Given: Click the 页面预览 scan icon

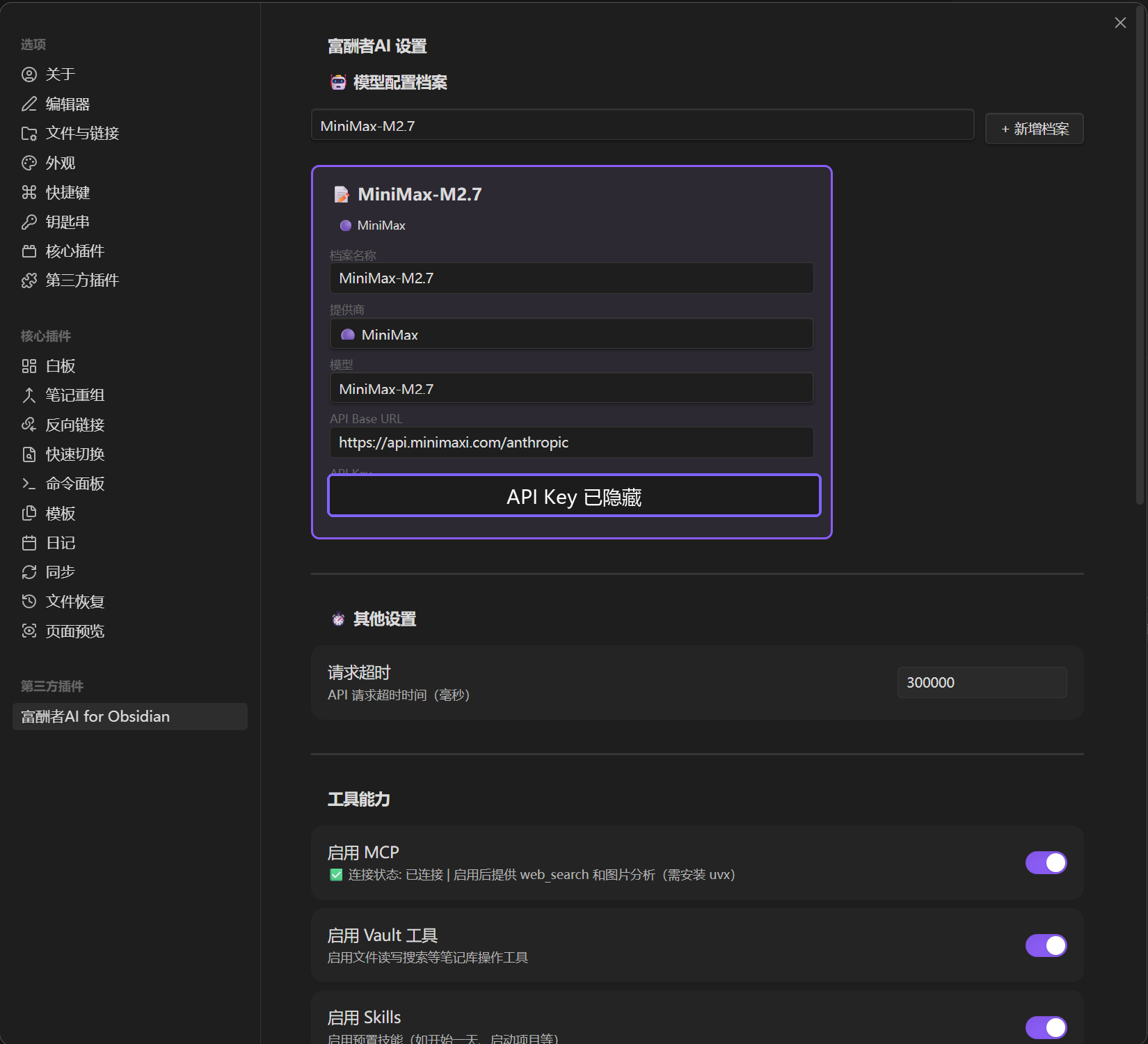Looking at the screenshot, I should tap(29, 631).
